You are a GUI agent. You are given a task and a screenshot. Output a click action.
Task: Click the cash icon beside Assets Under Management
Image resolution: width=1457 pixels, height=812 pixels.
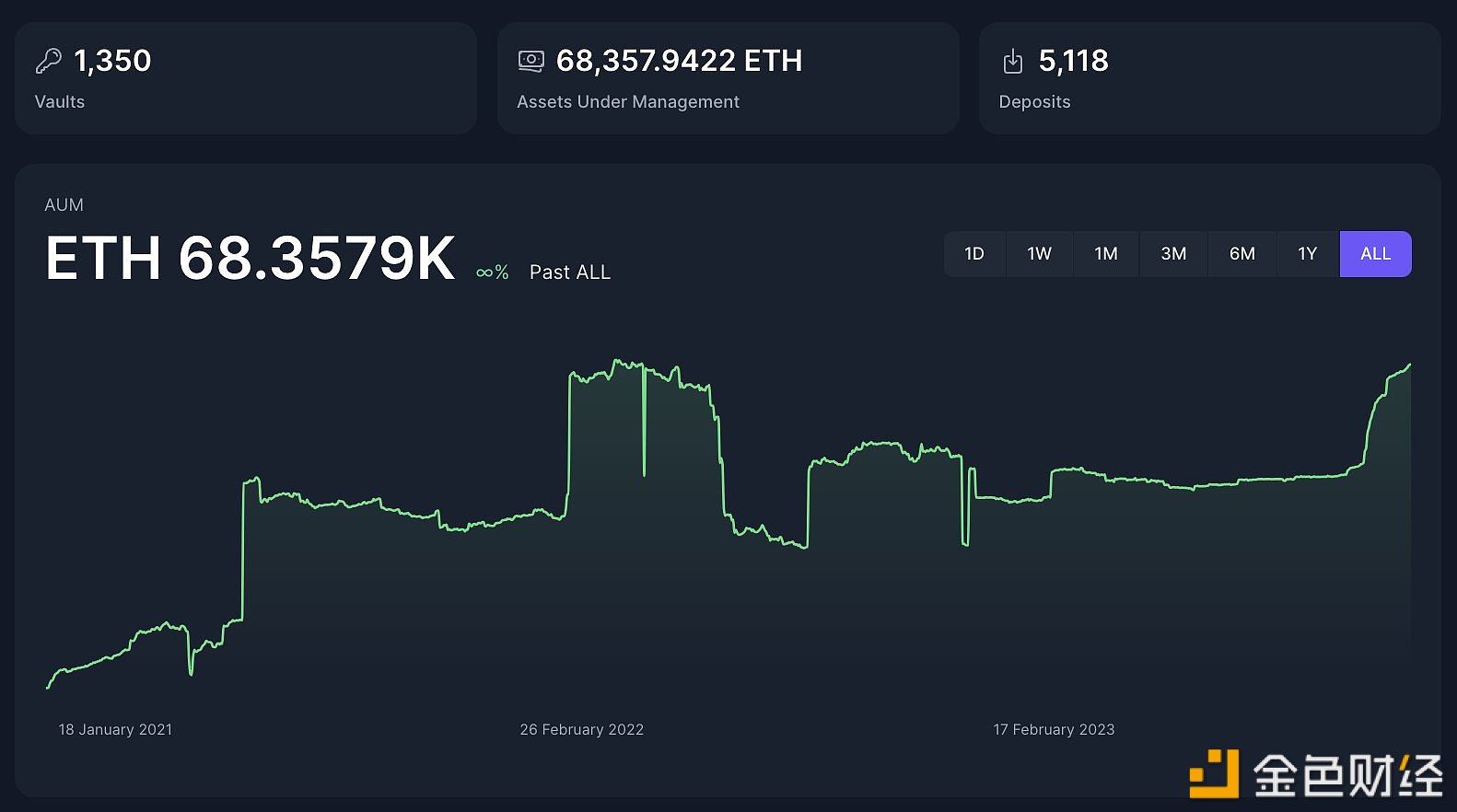coord(530,61)
